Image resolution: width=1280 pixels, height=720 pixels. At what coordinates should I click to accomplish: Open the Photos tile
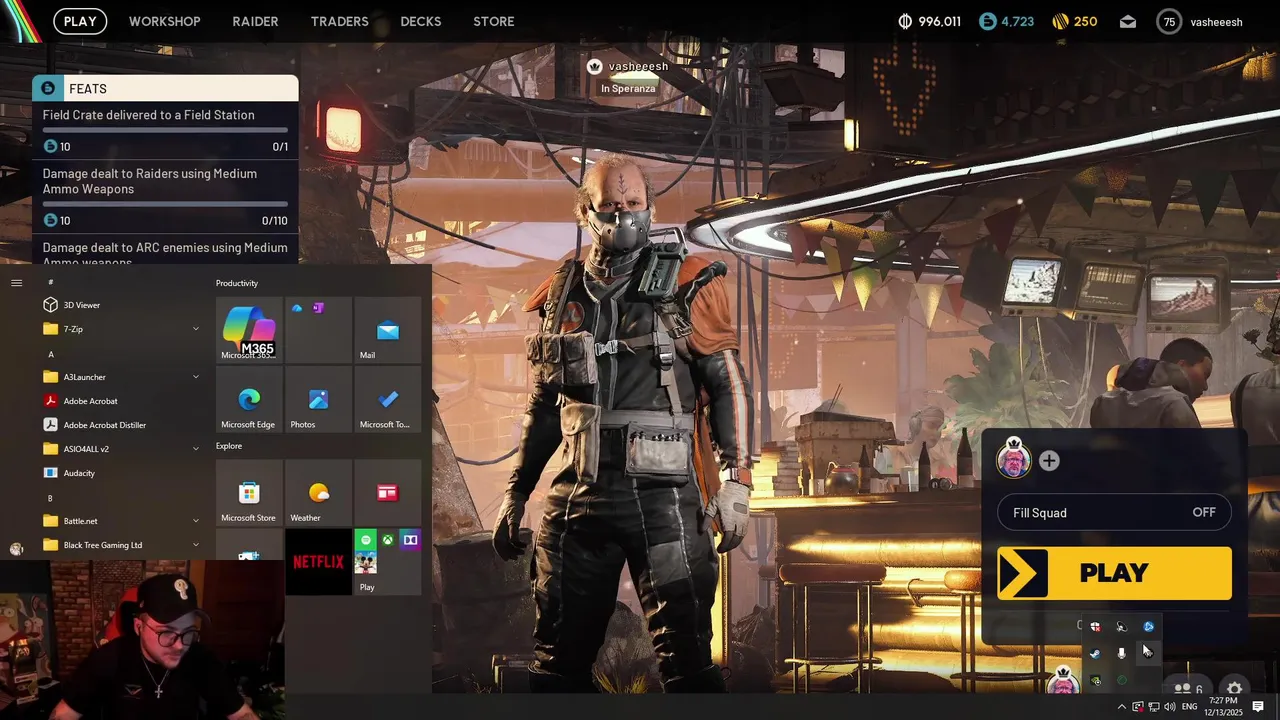click(318, 398)
